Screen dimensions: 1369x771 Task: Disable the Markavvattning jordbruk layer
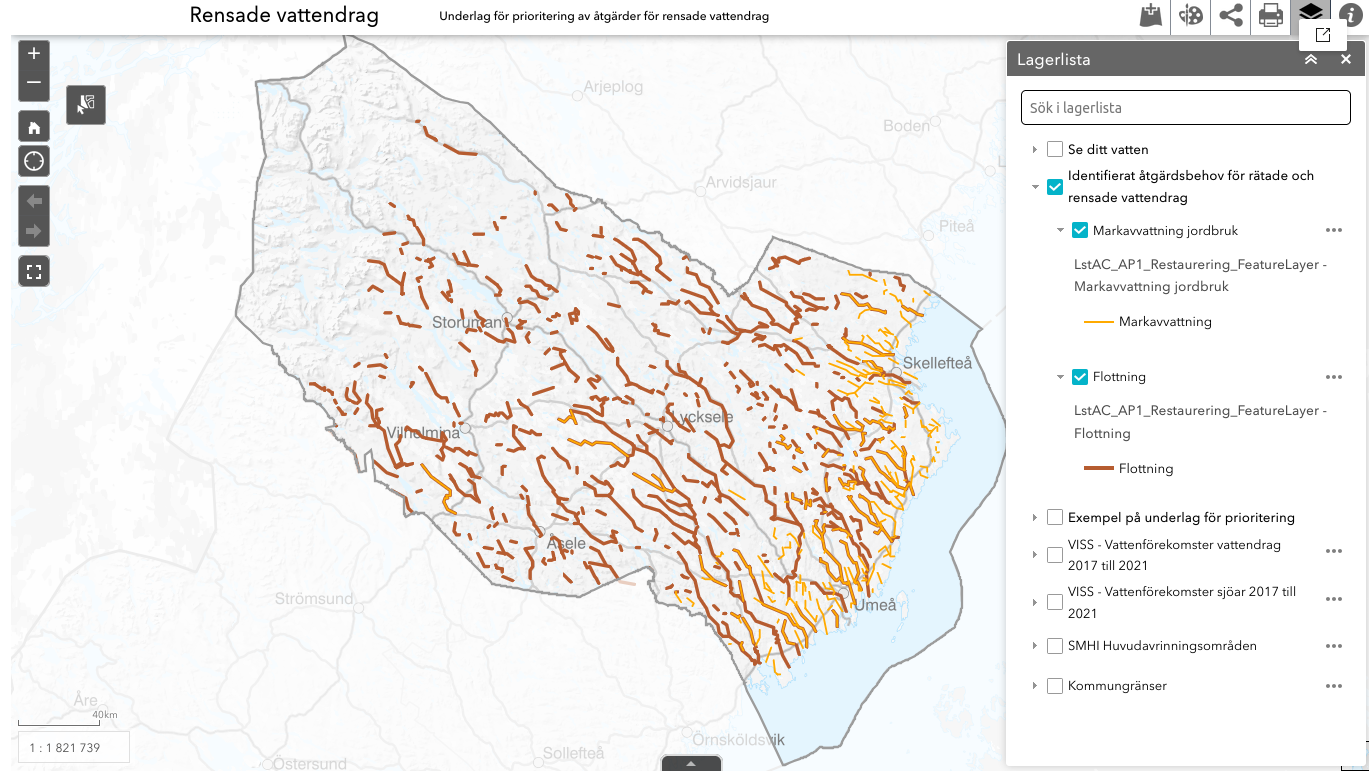click(x=1080, y=230)
